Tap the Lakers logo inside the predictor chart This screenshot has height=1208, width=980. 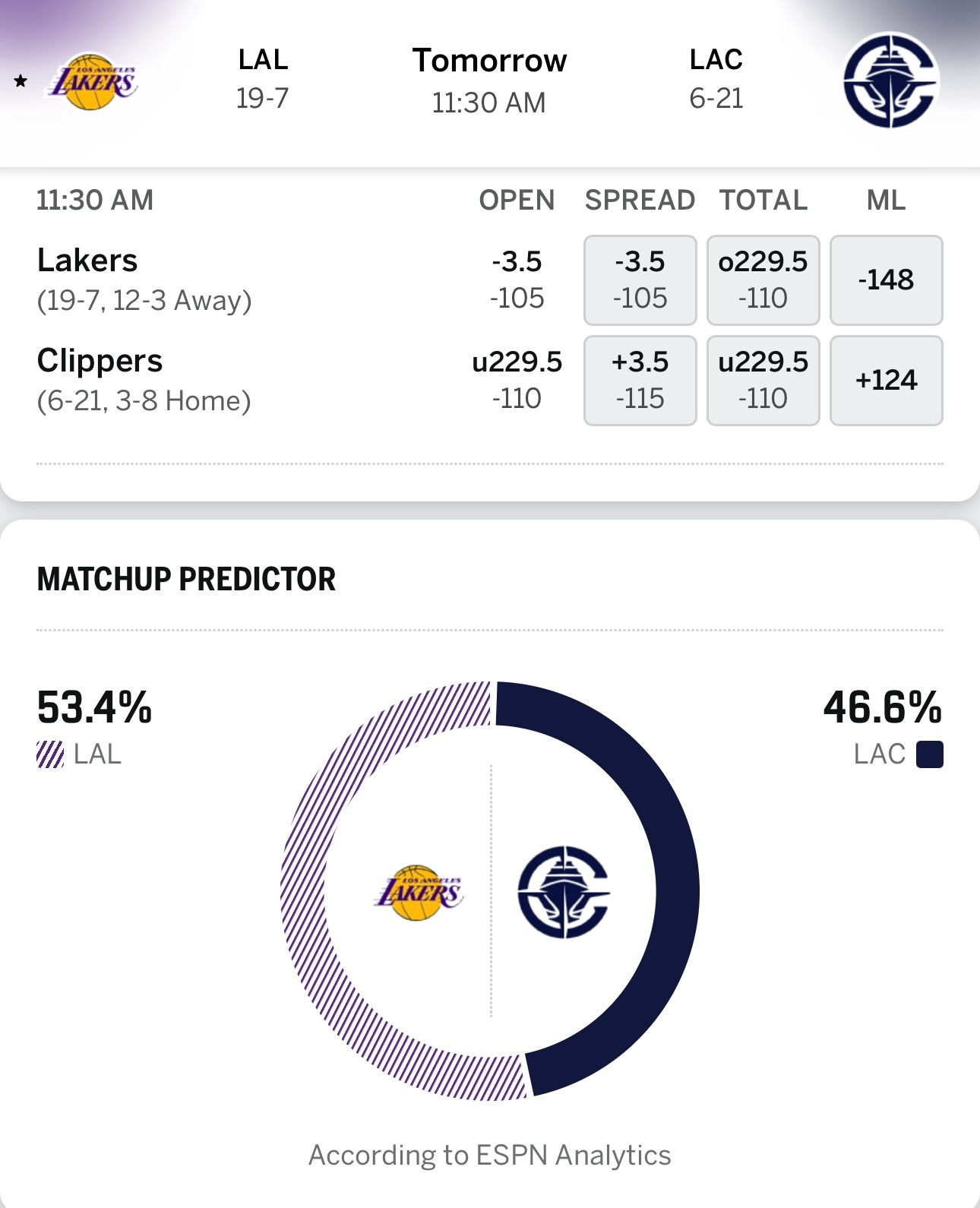419,892
